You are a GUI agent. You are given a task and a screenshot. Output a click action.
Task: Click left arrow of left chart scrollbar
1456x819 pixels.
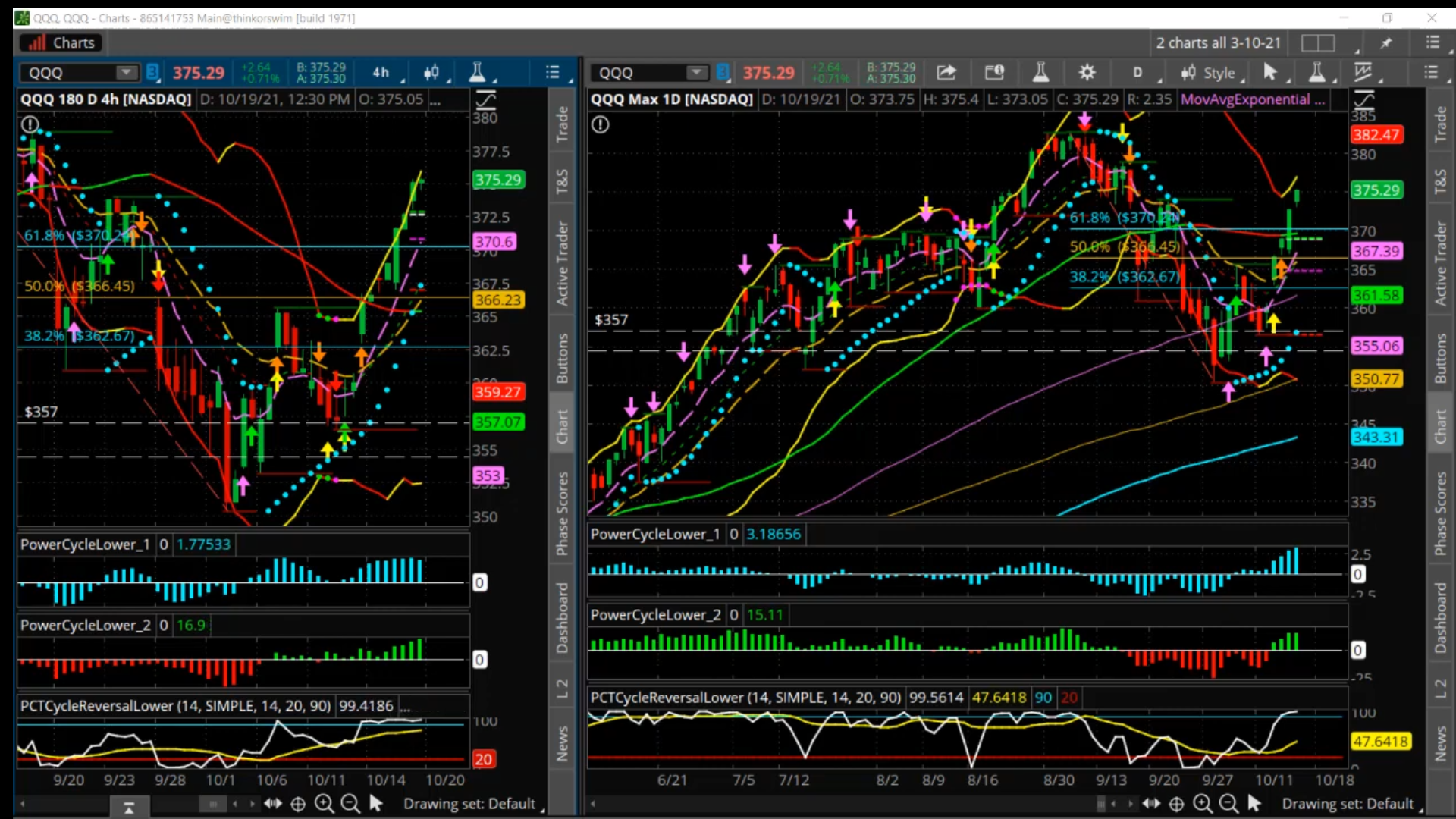(22, 804)
